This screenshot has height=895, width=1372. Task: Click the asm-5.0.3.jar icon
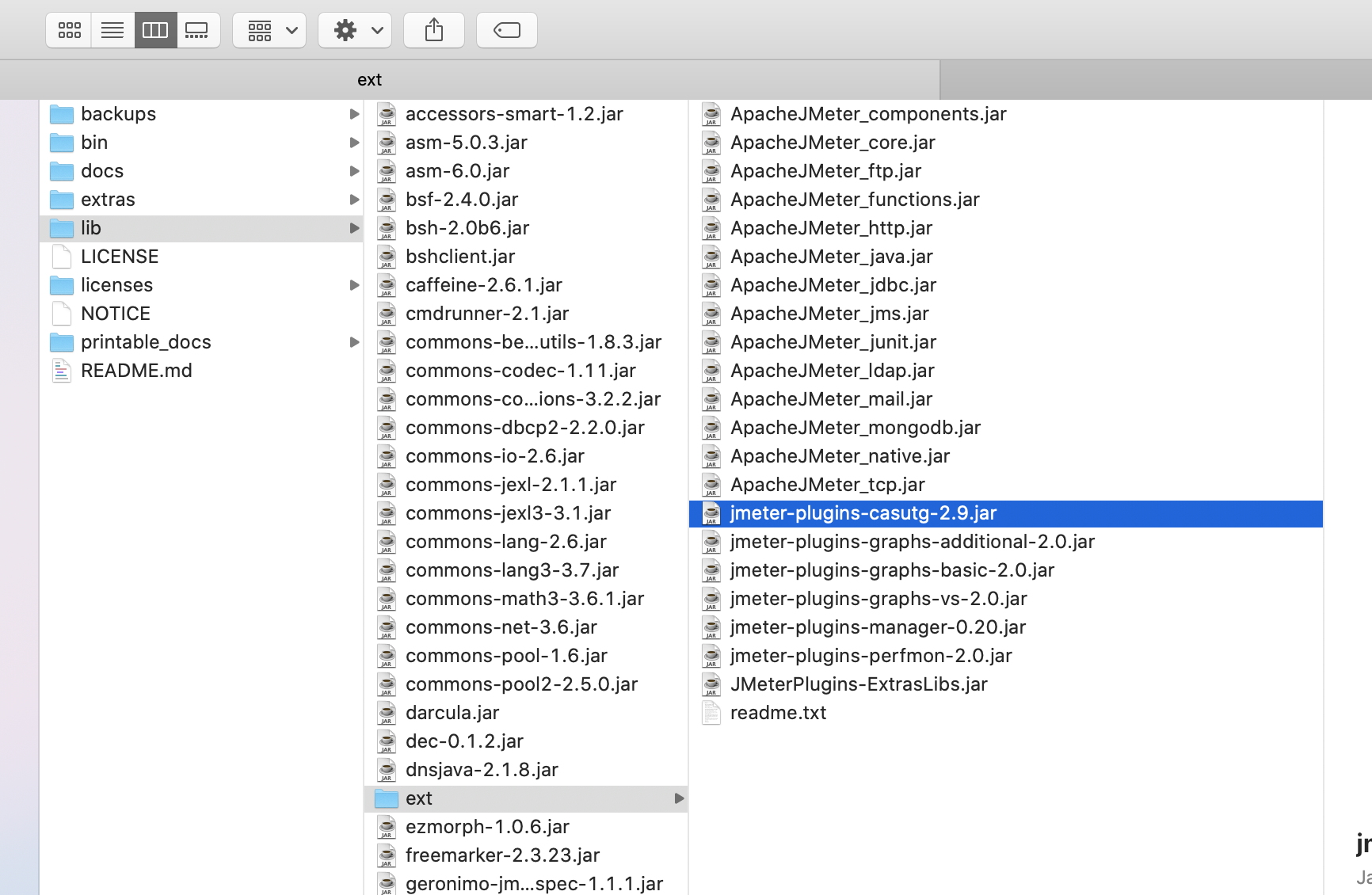coord(387,143)
